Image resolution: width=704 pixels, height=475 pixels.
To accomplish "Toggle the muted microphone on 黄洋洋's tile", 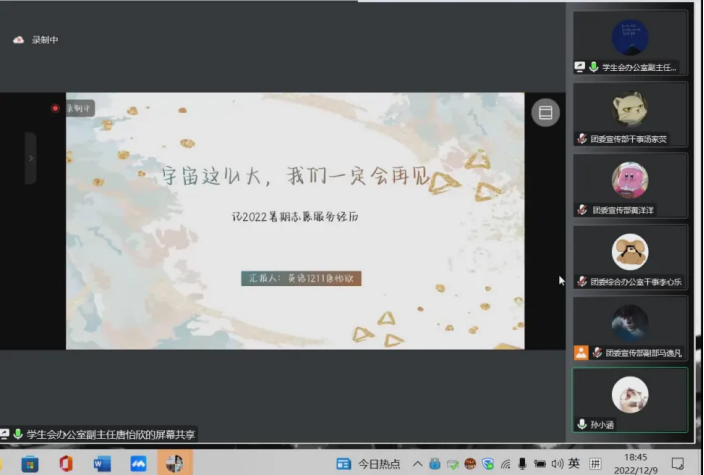I will (x=582, y=210).
